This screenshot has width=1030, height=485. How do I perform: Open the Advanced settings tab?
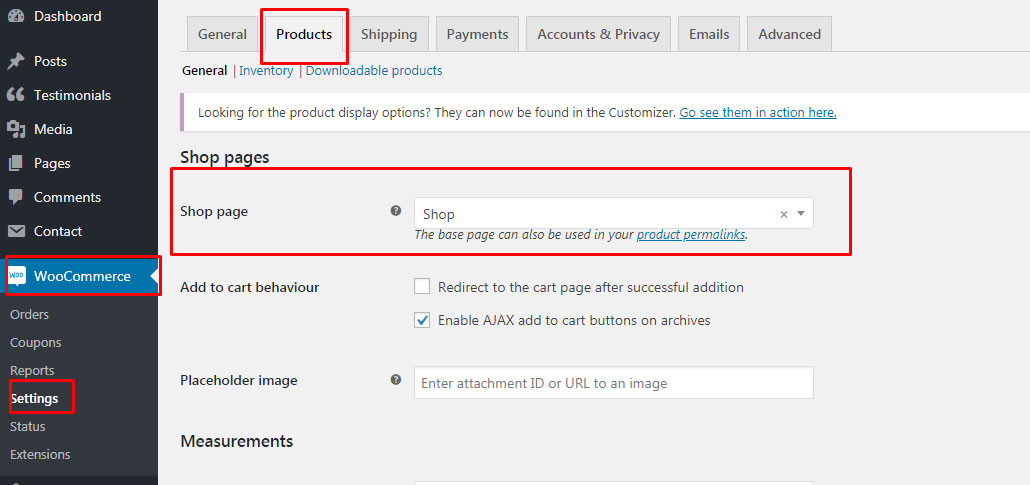click(790, 34)
